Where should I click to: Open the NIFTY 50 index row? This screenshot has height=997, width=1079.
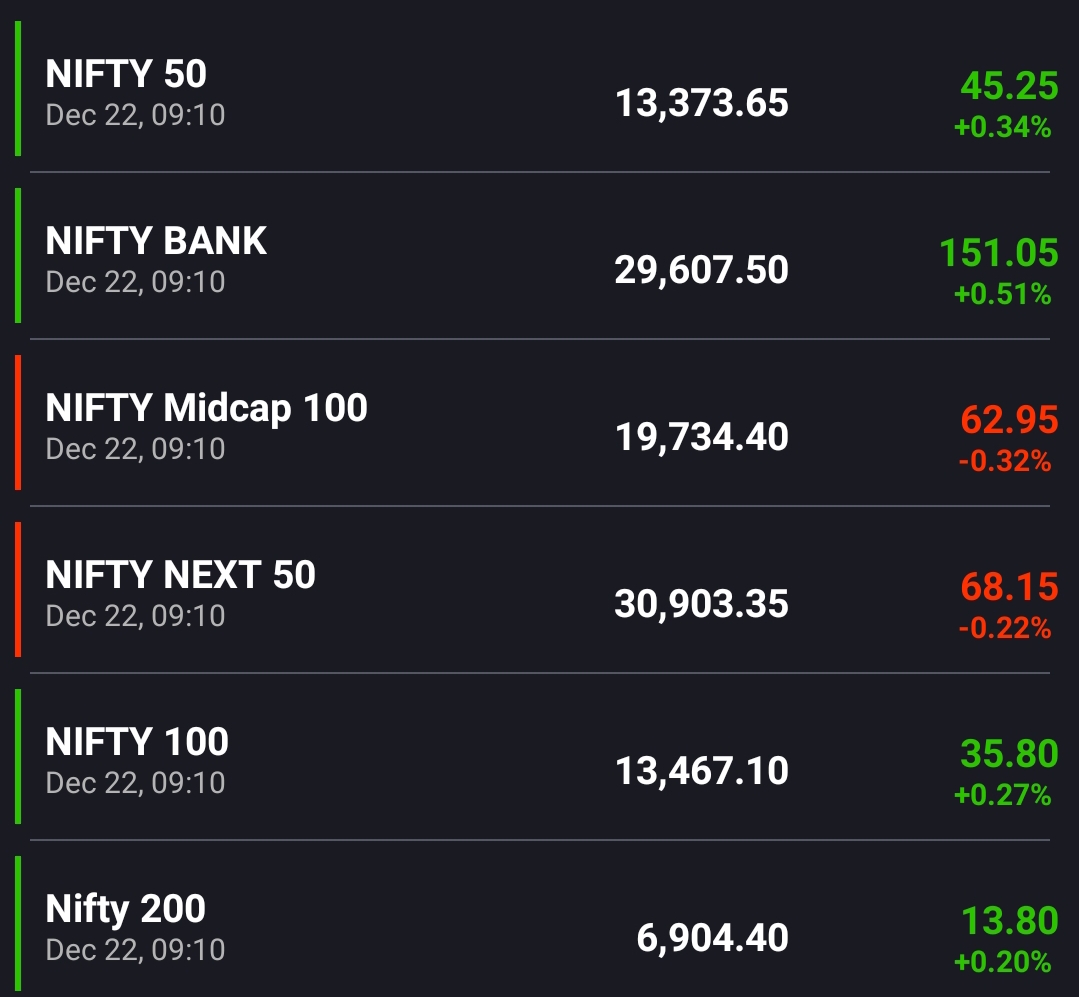click(x=126, y=74)
